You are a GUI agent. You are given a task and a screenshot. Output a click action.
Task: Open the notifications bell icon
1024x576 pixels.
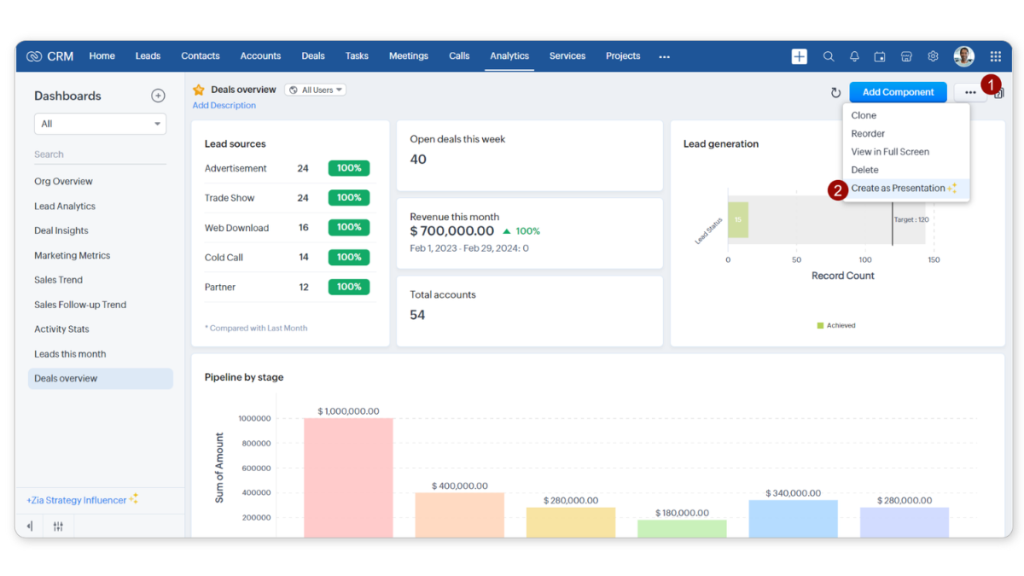pyautogui.click(x=856, y=56)
